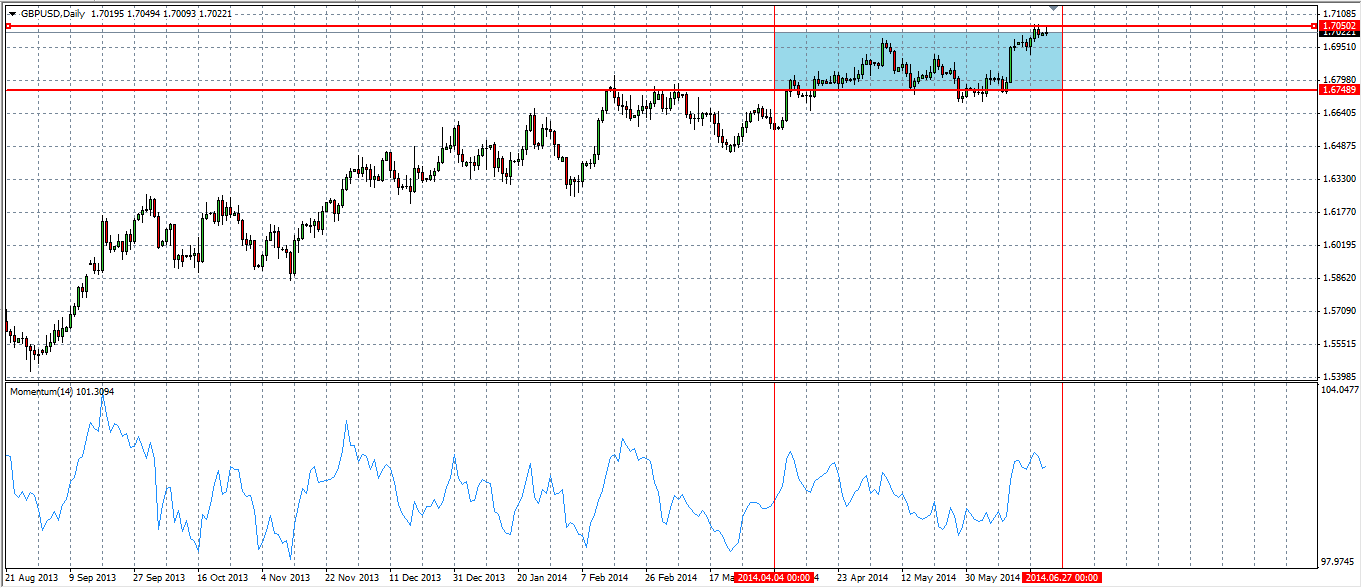The height and width of the screenshot is (588, 1361).
Task: Click the 27 Sep 2013 date label
Action: [159, 578]
